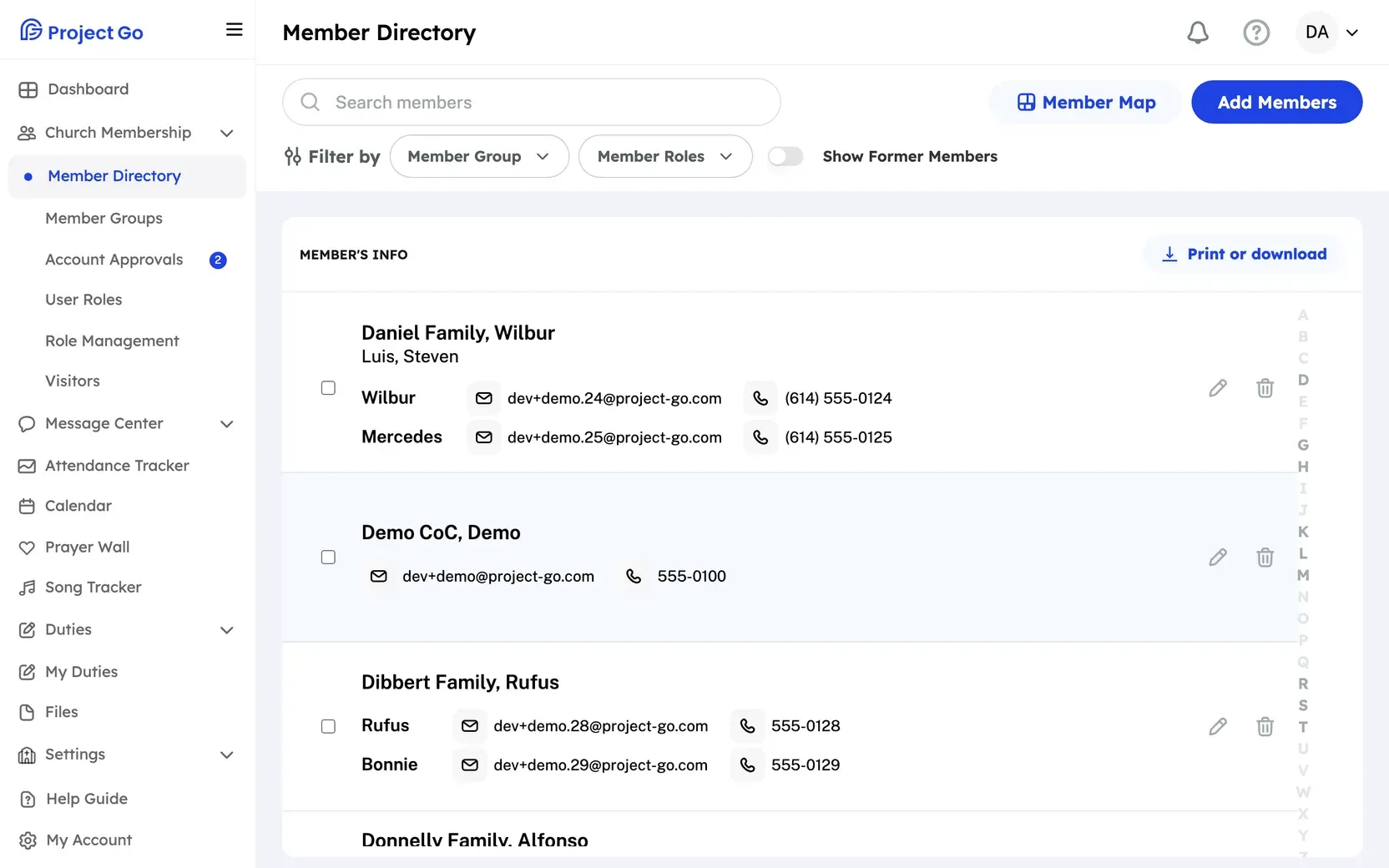This screenshot has height=868, width=1389.
Task: Click phone icon next to 555-0128
Action: coord(747,726)
